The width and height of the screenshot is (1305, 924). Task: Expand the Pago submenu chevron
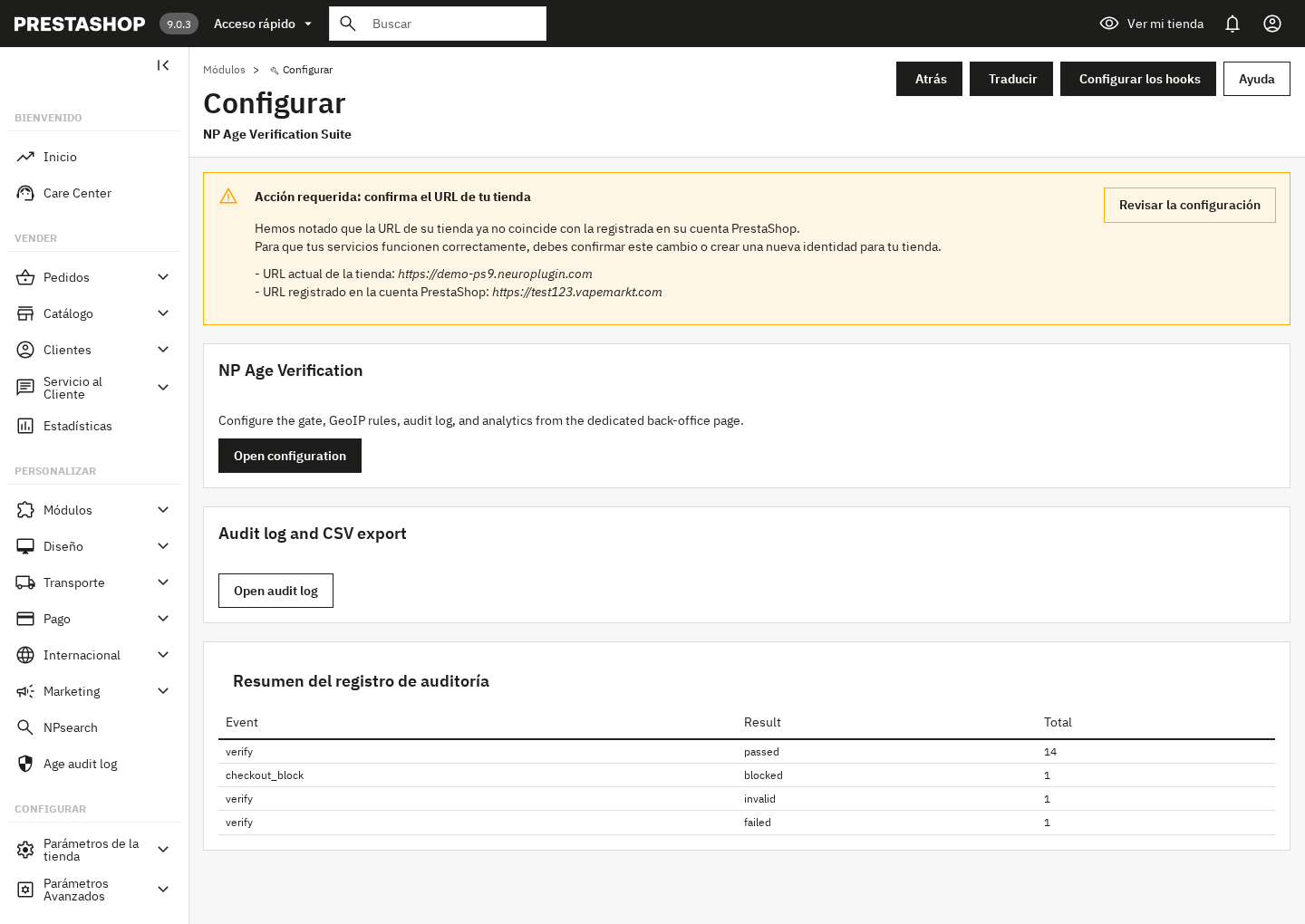click(163, 619)
